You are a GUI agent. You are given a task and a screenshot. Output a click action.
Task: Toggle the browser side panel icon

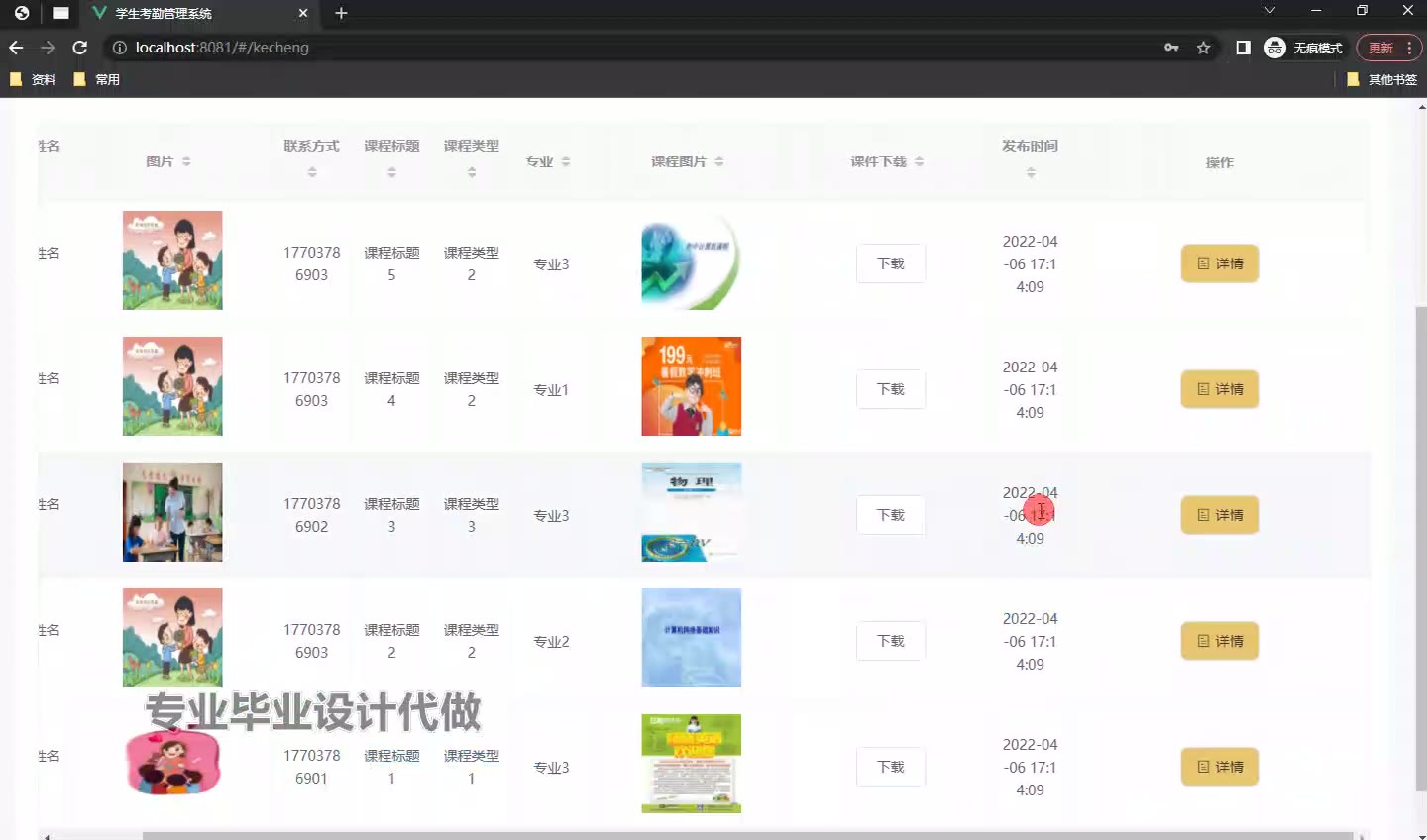[1243, 48]
